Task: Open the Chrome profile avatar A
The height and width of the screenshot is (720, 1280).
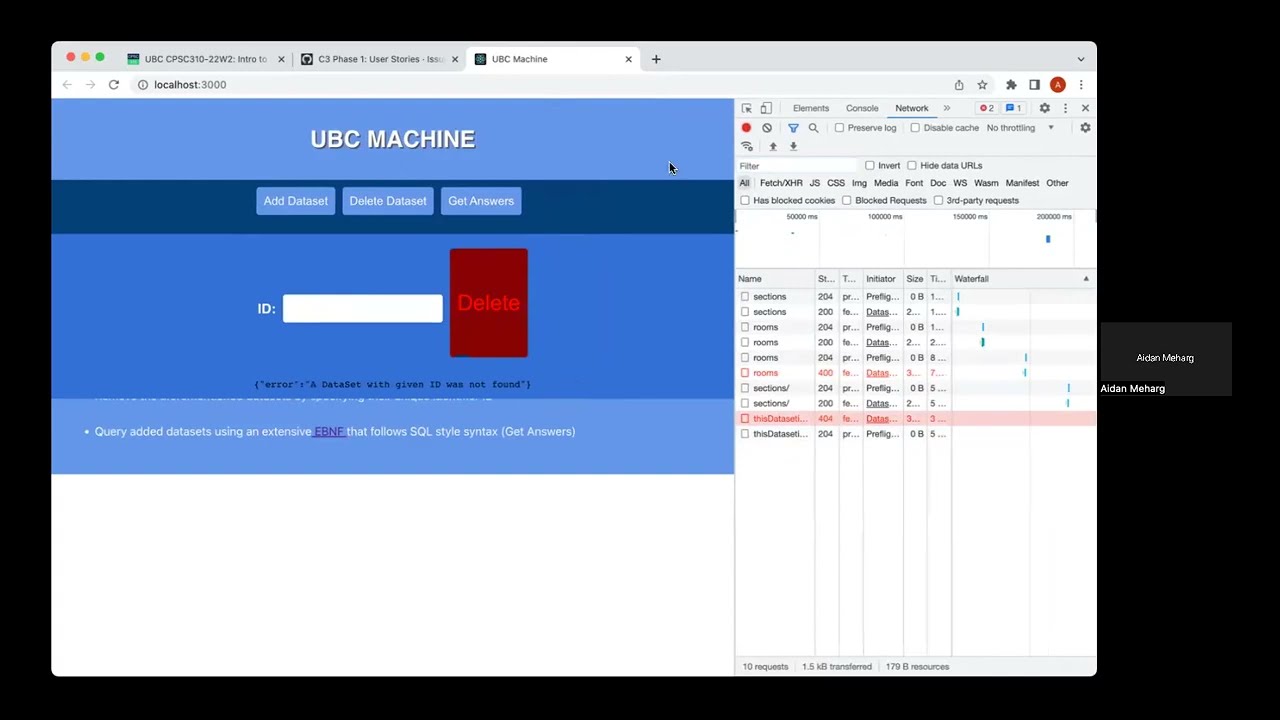Action: point(1058,85)
